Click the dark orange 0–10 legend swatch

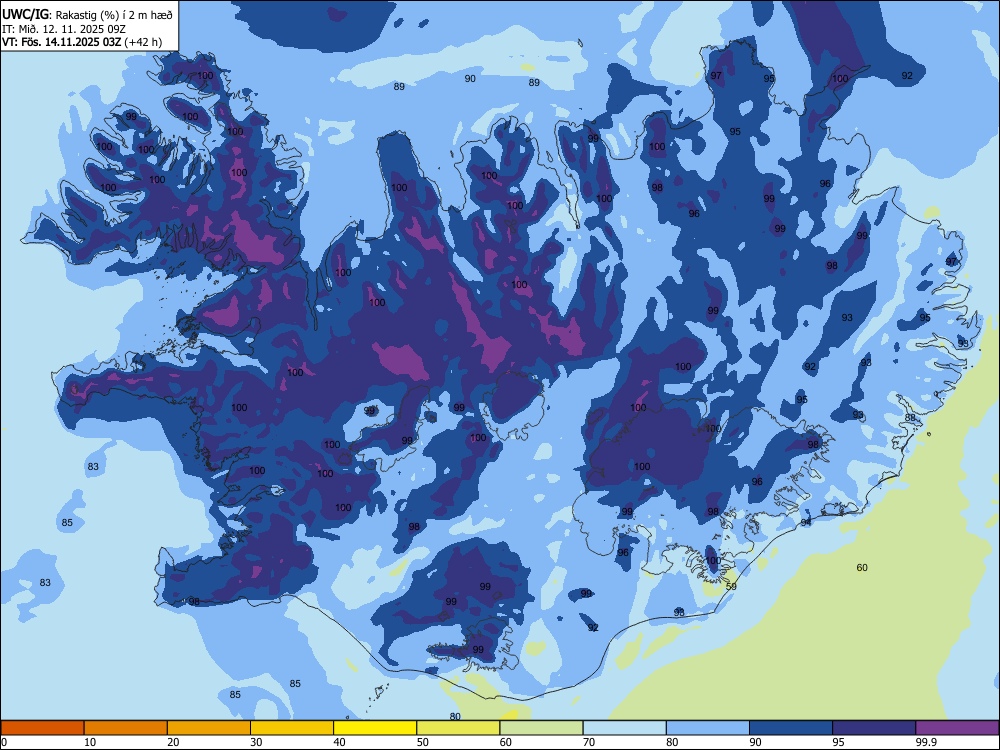pos(42,728)
